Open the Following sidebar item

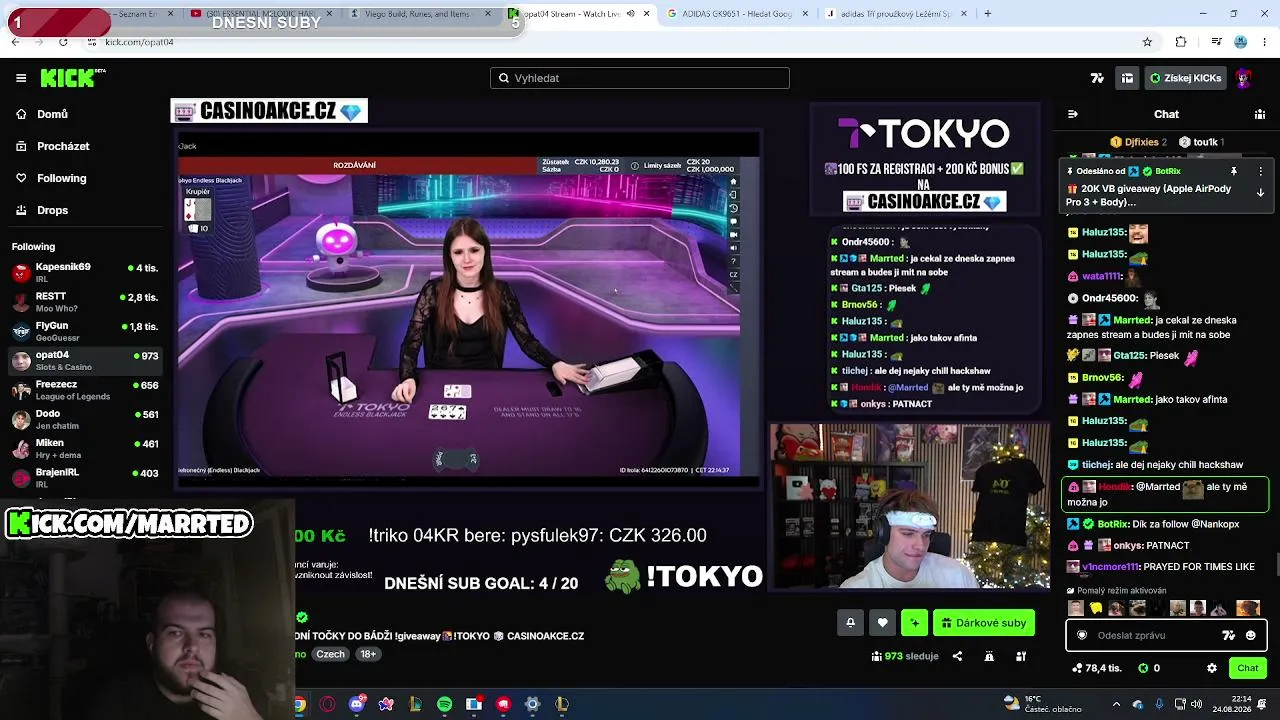[x=61, y=178]
